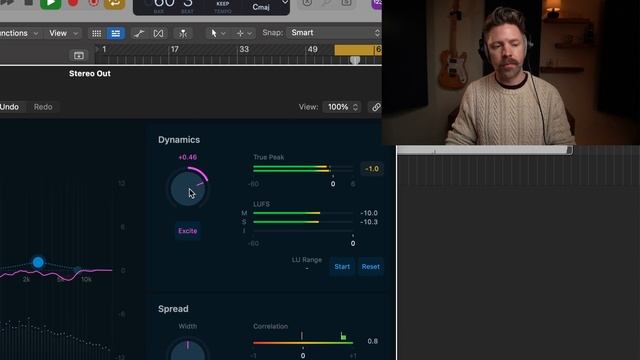Image resolution: width=640 pixels, height=360 pixels.
Task: Click the Stop transport button
Action: [x=29, y=3]
